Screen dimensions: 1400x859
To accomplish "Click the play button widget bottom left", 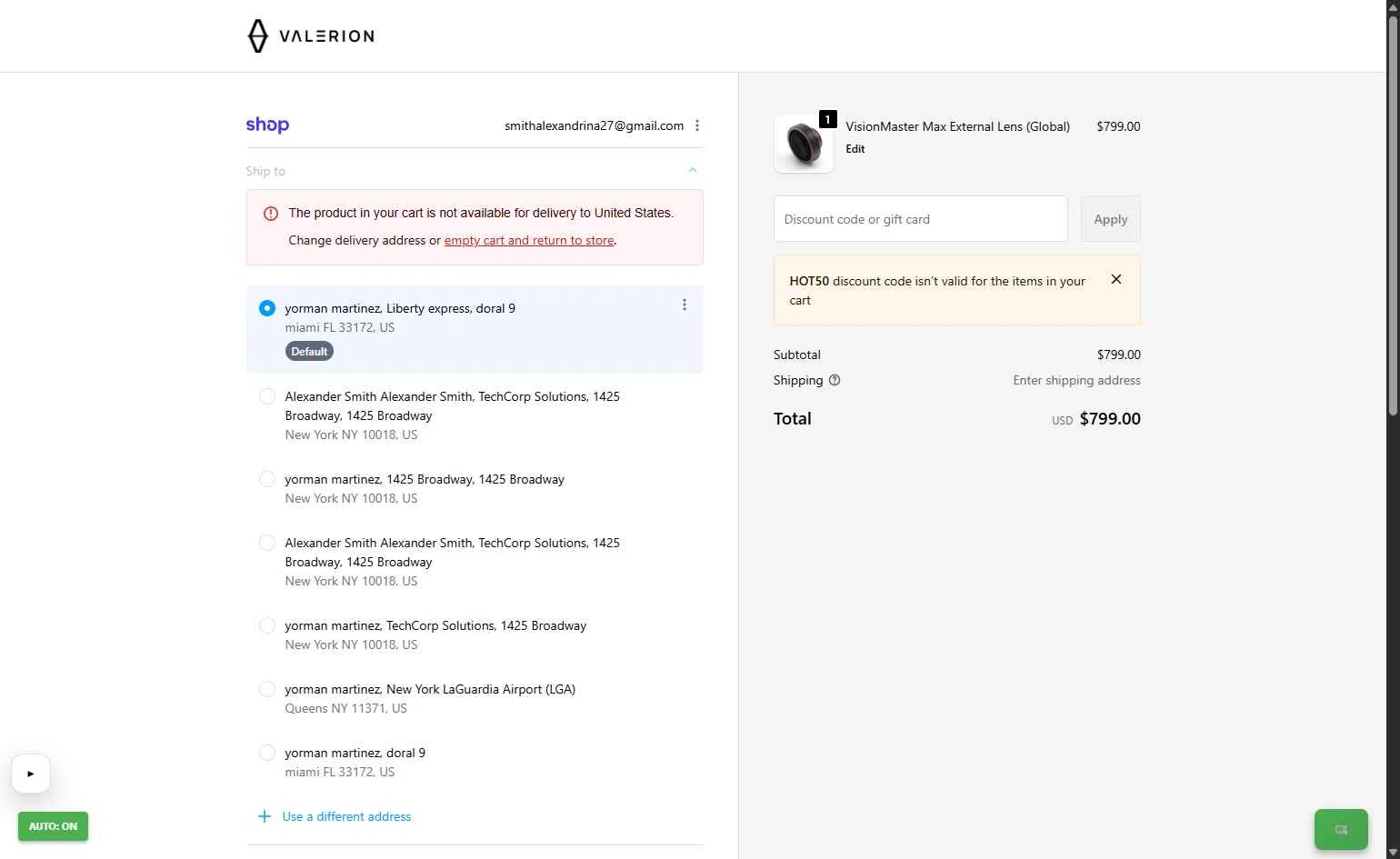I will [x=31, y=774].
